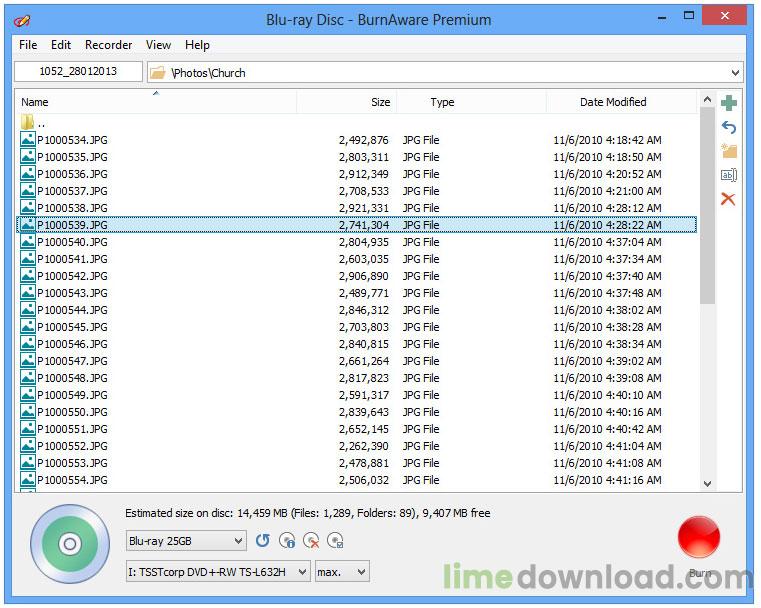The width and height of the screenshot is (761, 608).
Task: Click the file list scrollbar down arrow
Action: point(708,484)
